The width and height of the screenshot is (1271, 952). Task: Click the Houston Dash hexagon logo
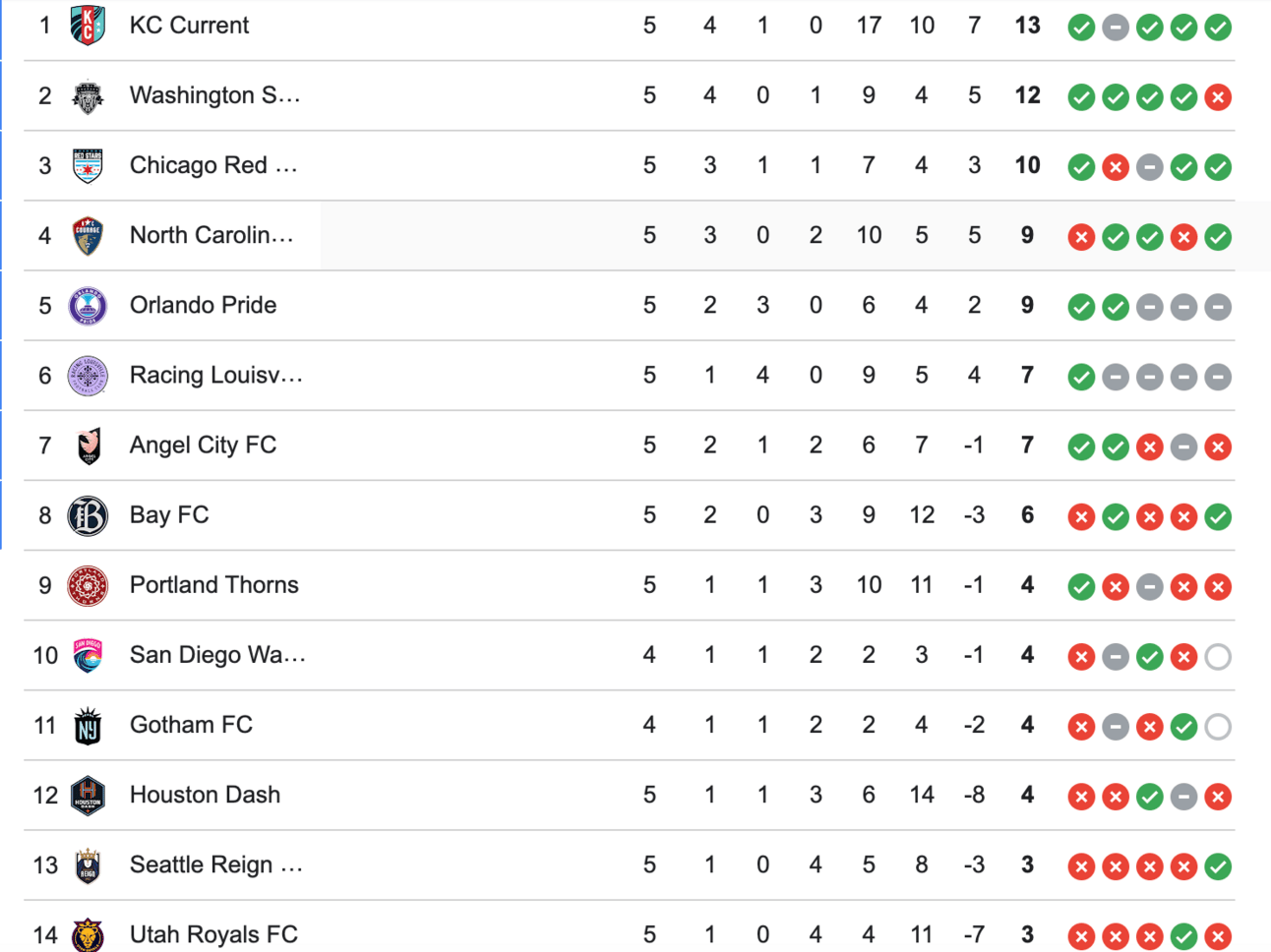tap(88, 796)
